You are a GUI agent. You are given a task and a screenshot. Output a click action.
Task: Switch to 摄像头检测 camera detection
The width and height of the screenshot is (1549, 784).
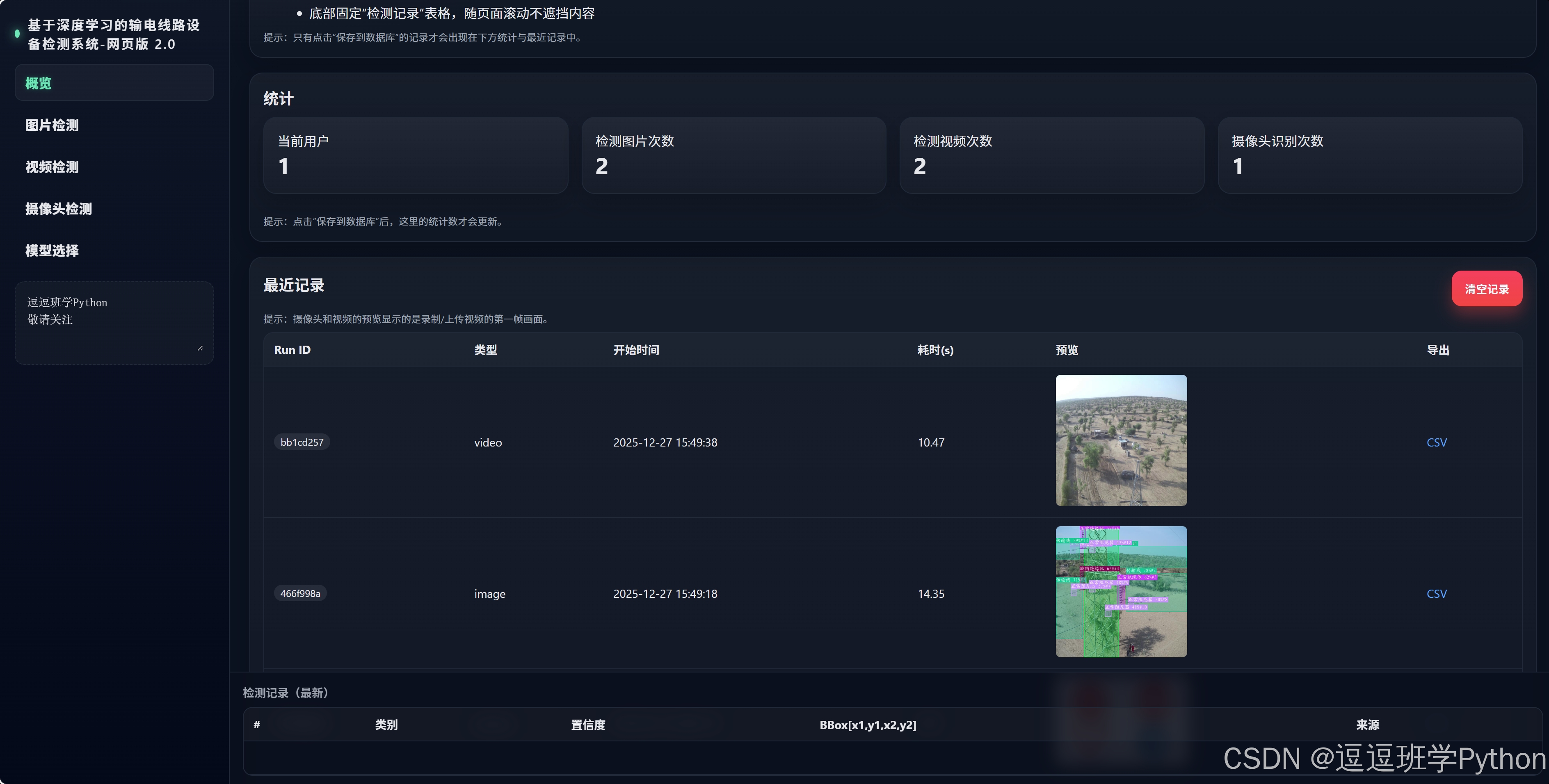(59, 209)
